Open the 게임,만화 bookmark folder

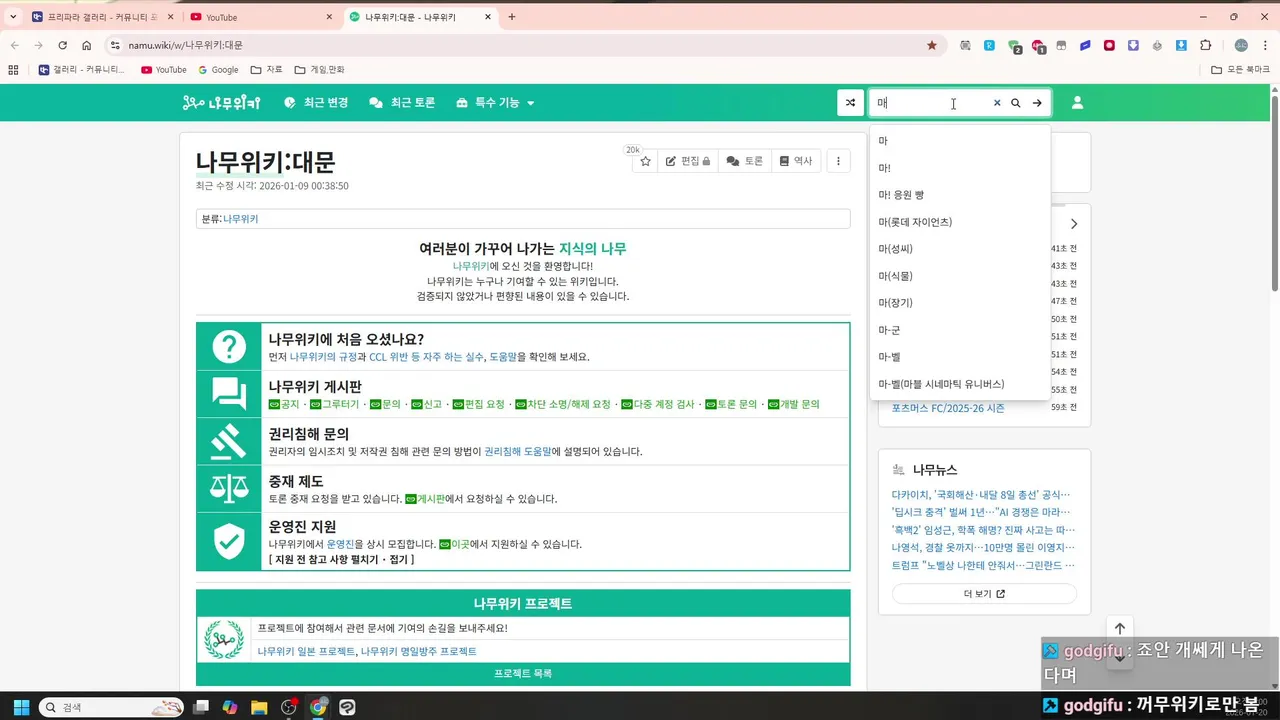tap(319, 70)
